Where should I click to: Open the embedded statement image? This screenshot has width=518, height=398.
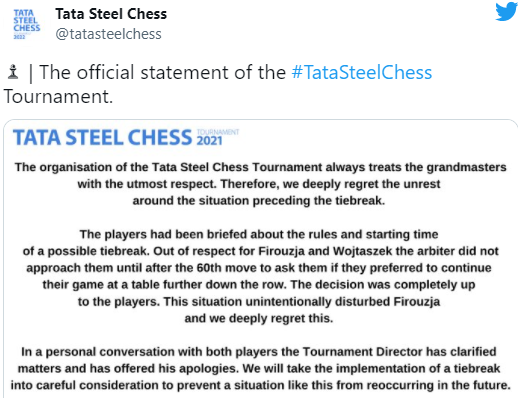point(261,259)
